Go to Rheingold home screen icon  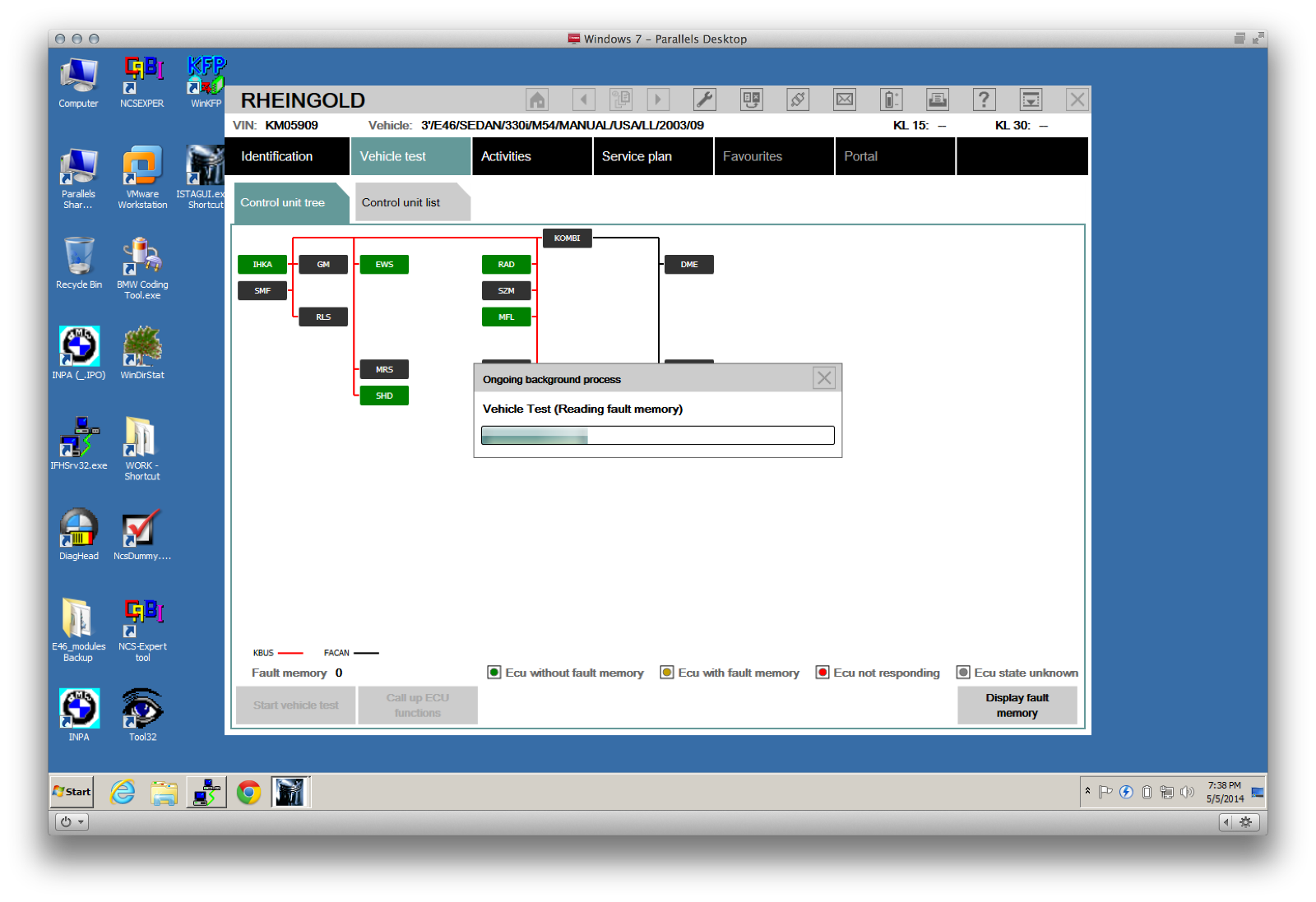point(537,100)
